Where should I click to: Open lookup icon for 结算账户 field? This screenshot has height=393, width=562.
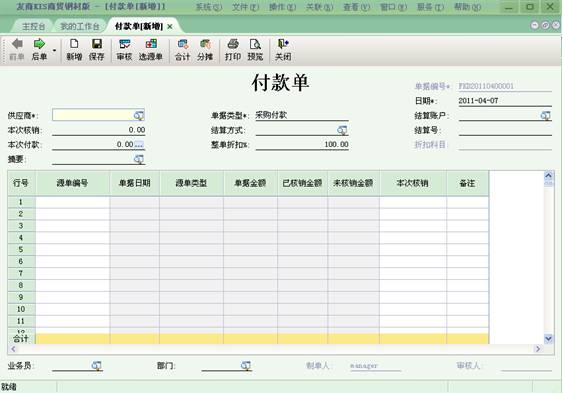(546, 115)
